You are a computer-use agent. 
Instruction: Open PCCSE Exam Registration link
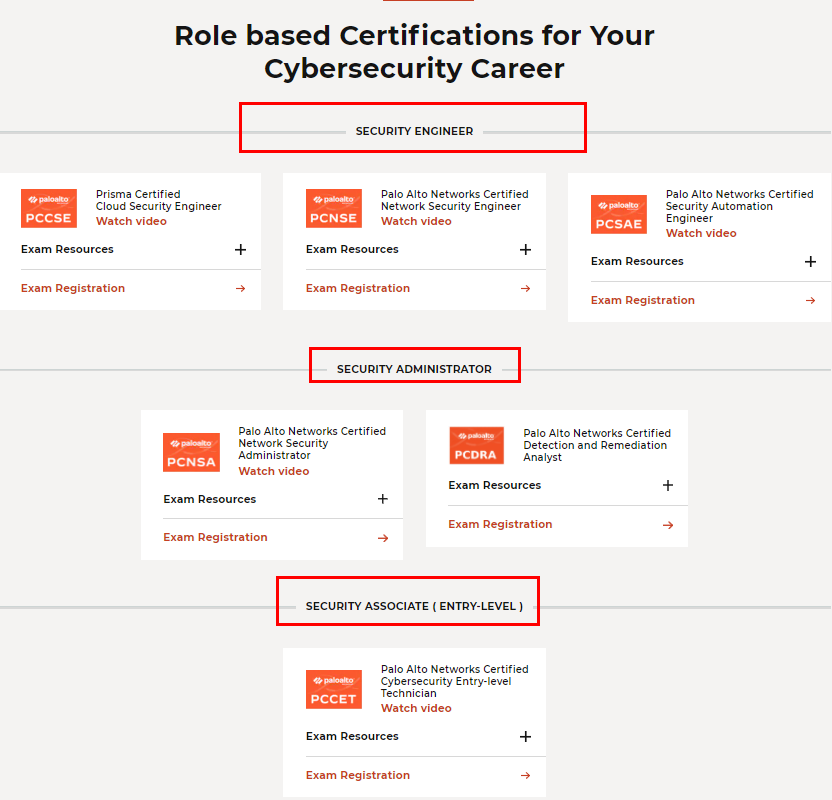pyautogui.click(x=73, y=288)
